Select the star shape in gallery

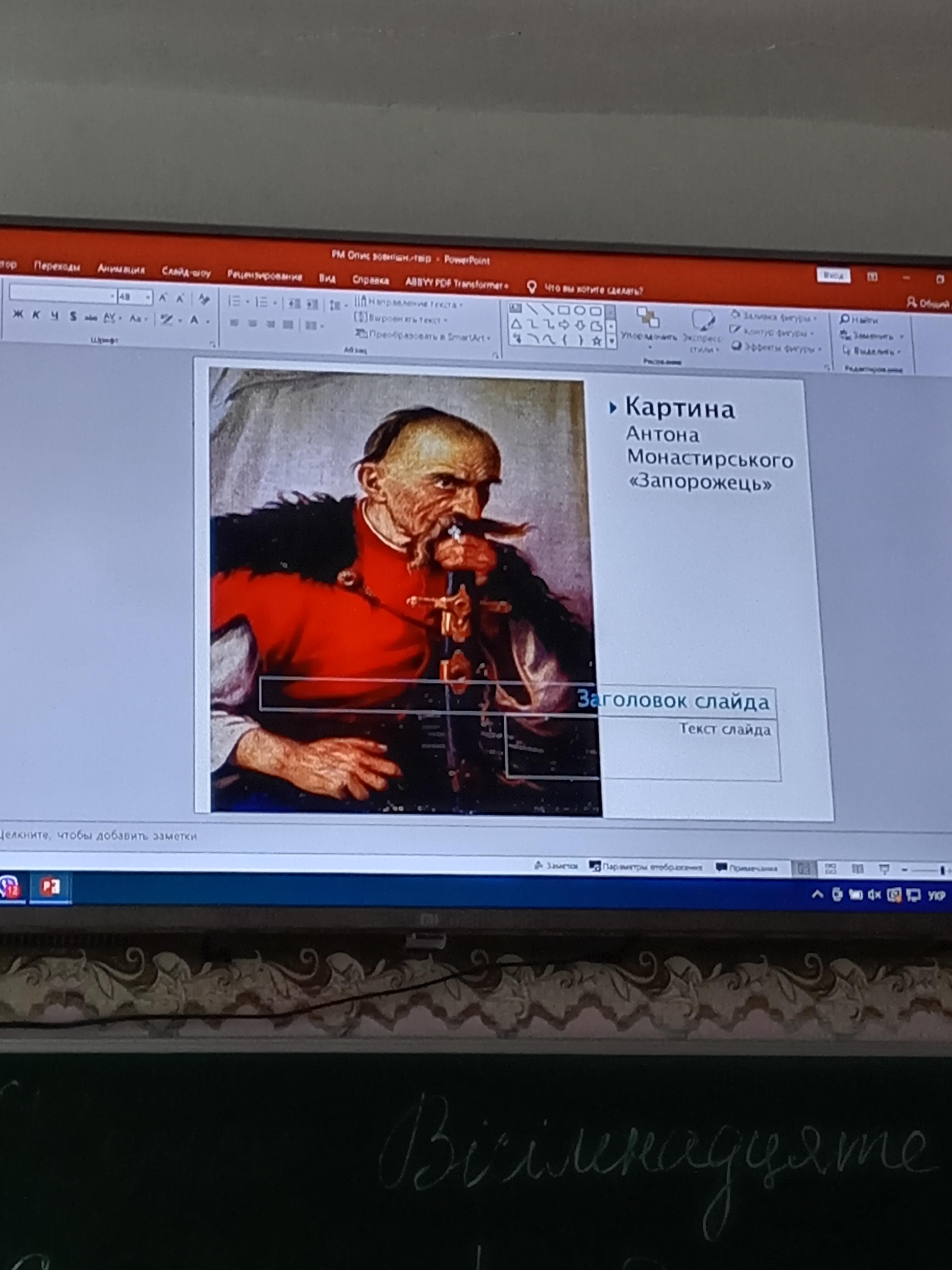597,341
